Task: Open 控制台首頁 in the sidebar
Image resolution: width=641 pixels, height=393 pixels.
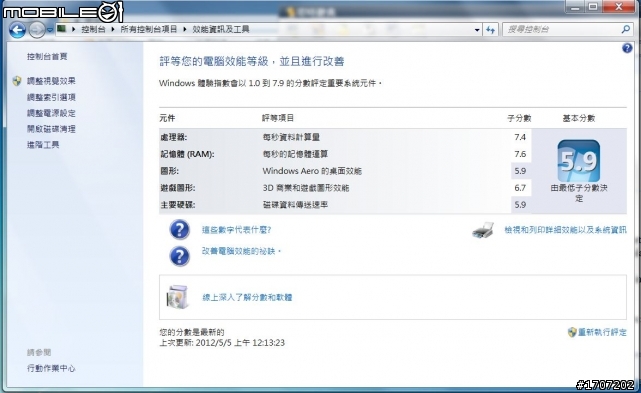Action: point(47,56)
